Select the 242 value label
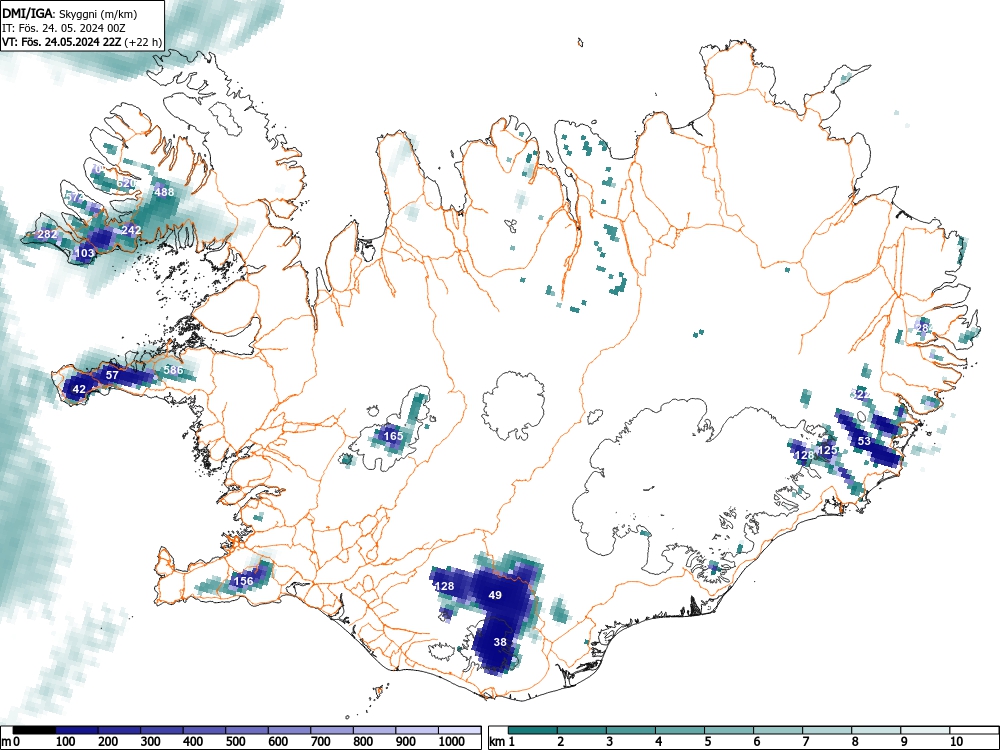Screen dimensions: 1000x750 pos(131,230)
